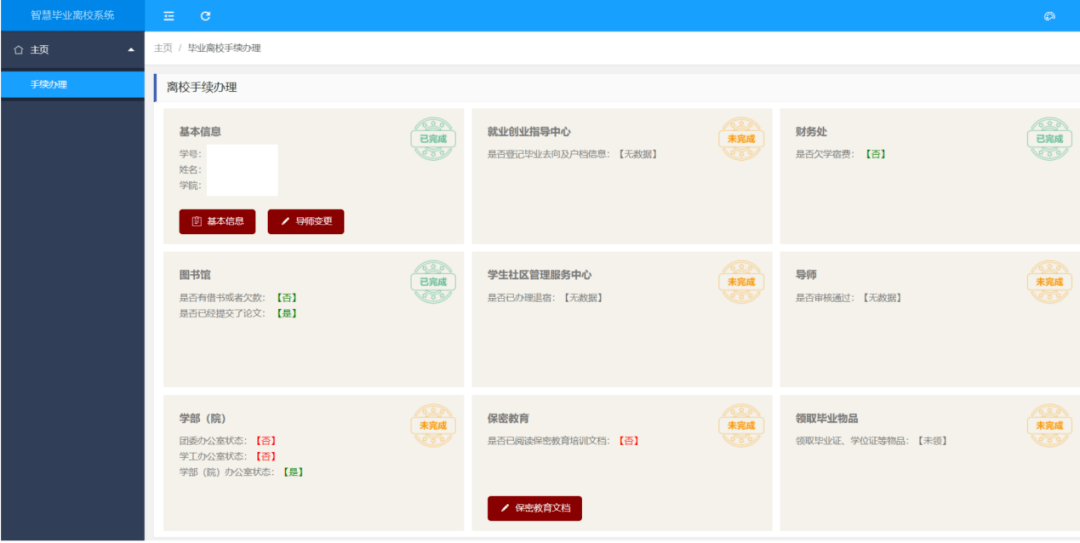This screenshot has height=543, width=1080.
Task: Click the 就业创业指导中心 card title
Action: [x=529, y=132]
